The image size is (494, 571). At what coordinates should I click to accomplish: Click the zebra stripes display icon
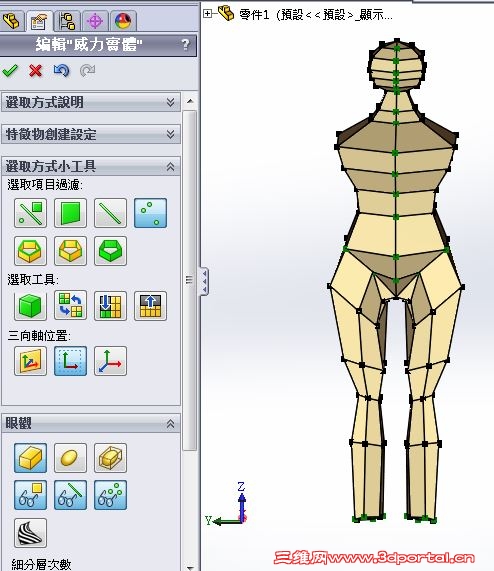pos(31,533)
